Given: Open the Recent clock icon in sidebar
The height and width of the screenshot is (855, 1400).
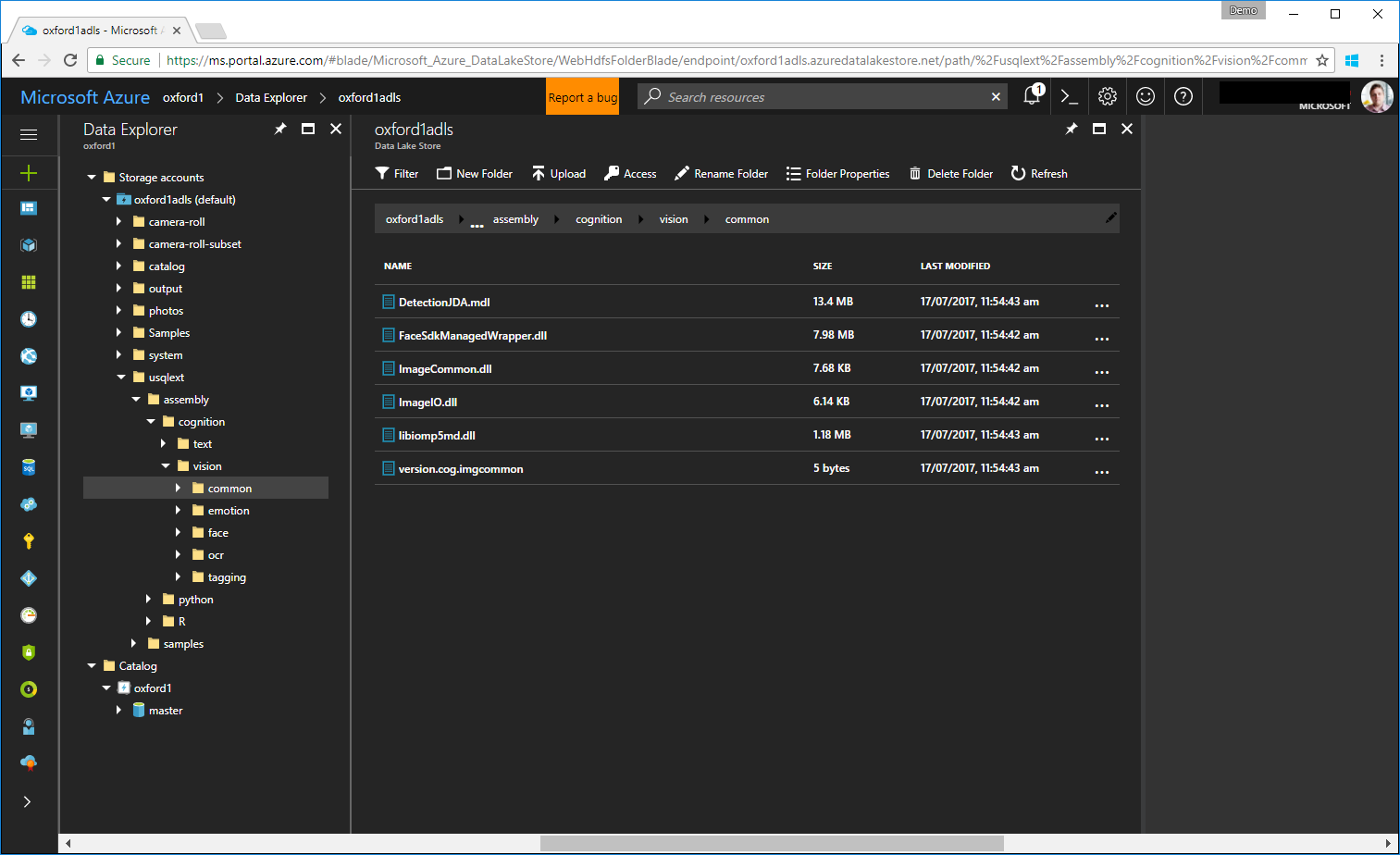Looking at the screenshot, I should coord(29,319).
